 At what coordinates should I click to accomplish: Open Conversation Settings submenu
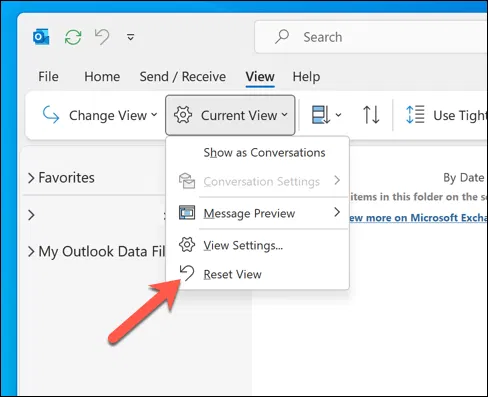tap(257, 181)
